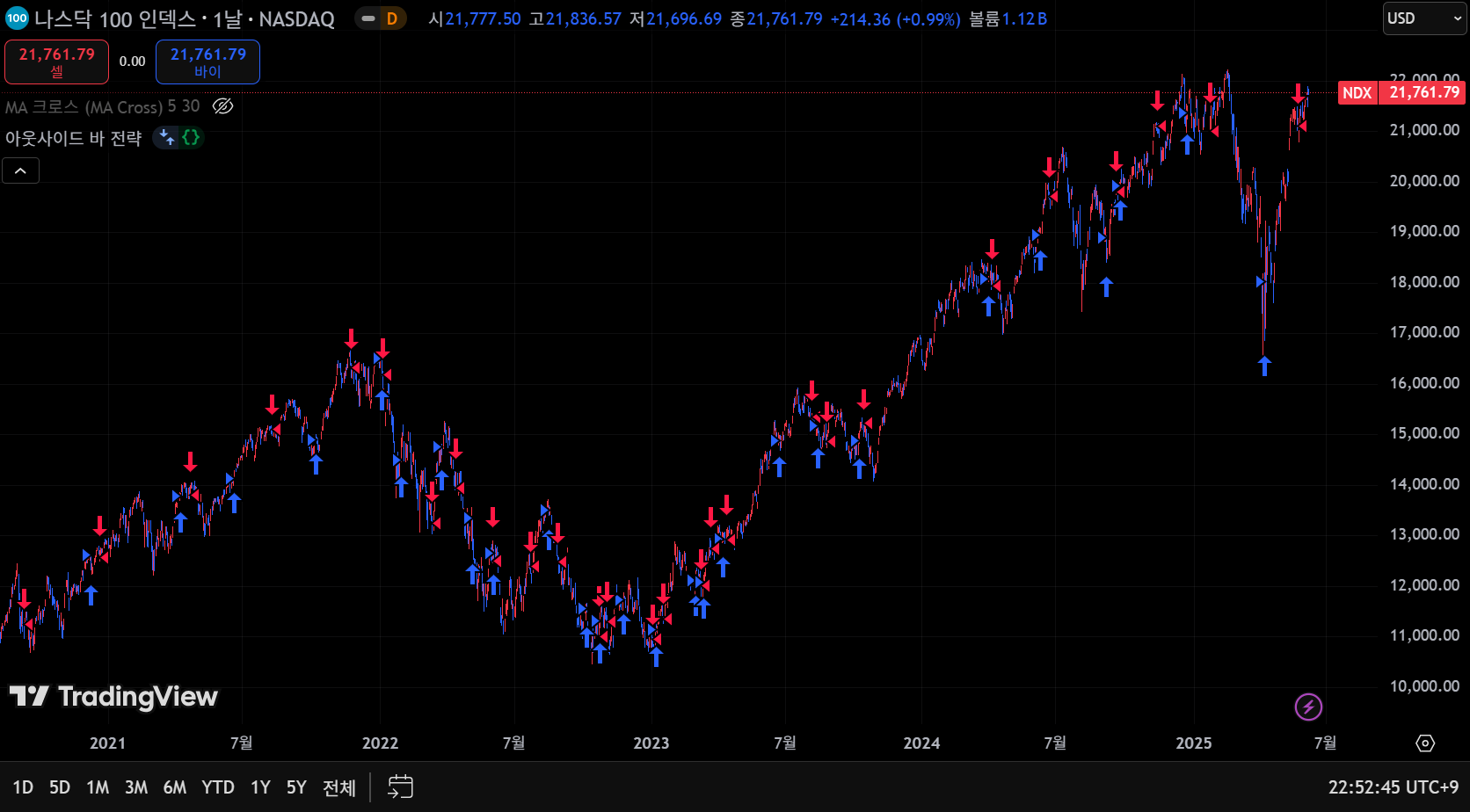This screenshot has height=812, width=1470.
Task: Click the symbol title 나스닥 100 인덱스
Action: pos(115,19)
